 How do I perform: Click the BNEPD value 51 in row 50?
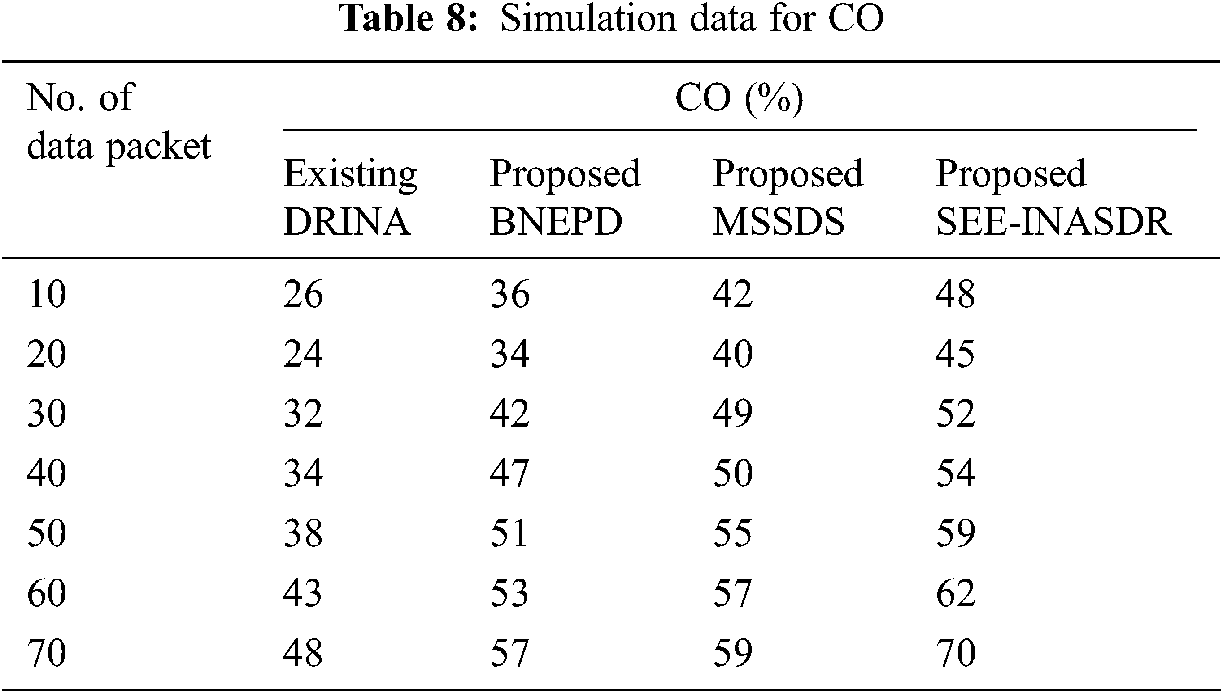point(509,535)
